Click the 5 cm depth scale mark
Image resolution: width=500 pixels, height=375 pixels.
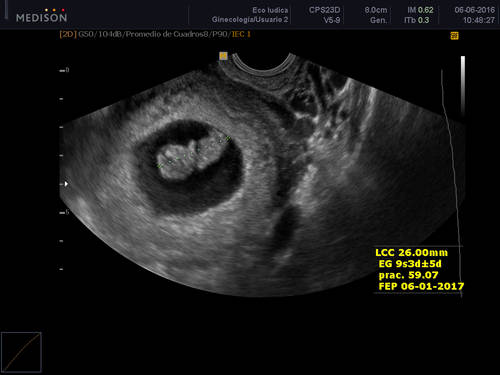65,212
